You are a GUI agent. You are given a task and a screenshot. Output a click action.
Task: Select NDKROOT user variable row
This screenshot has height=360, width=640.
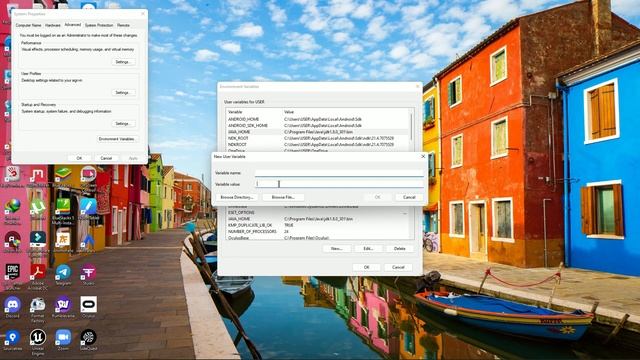pos(318,144)
